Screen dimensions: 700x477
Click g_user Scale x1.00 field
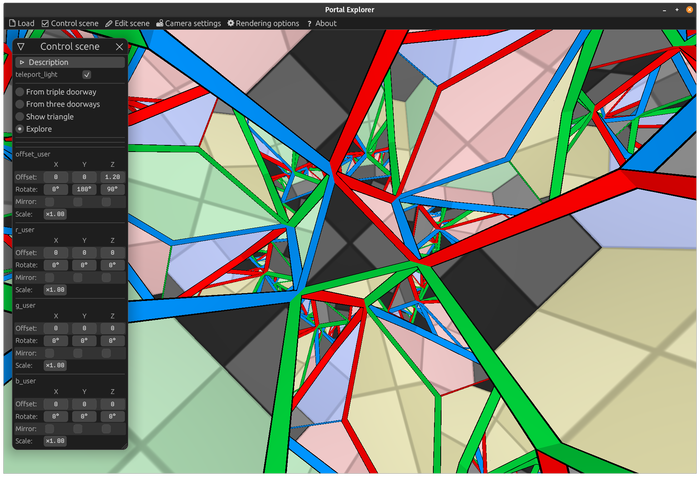coord(55,365)
